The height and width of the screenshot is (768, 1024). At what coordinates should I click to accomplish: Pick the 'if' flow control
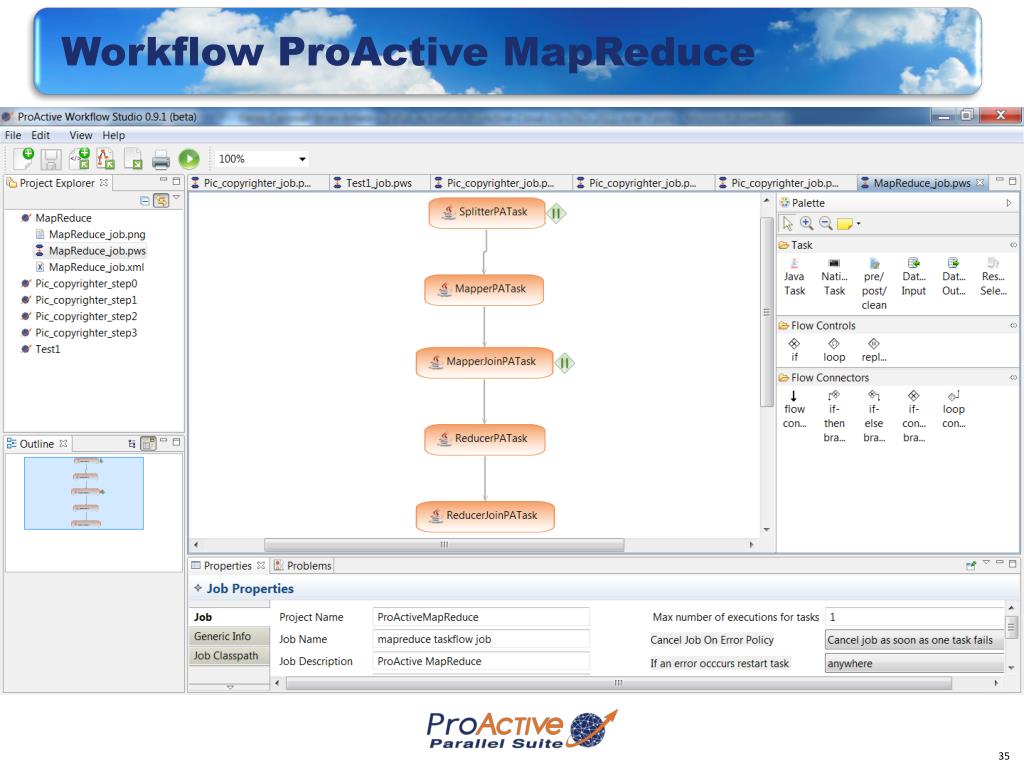point(794,349)
